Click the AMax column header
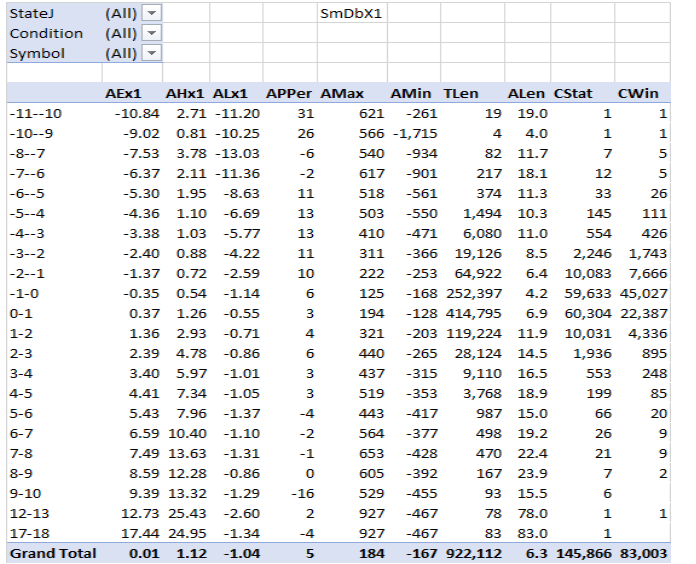 (342, 94)
